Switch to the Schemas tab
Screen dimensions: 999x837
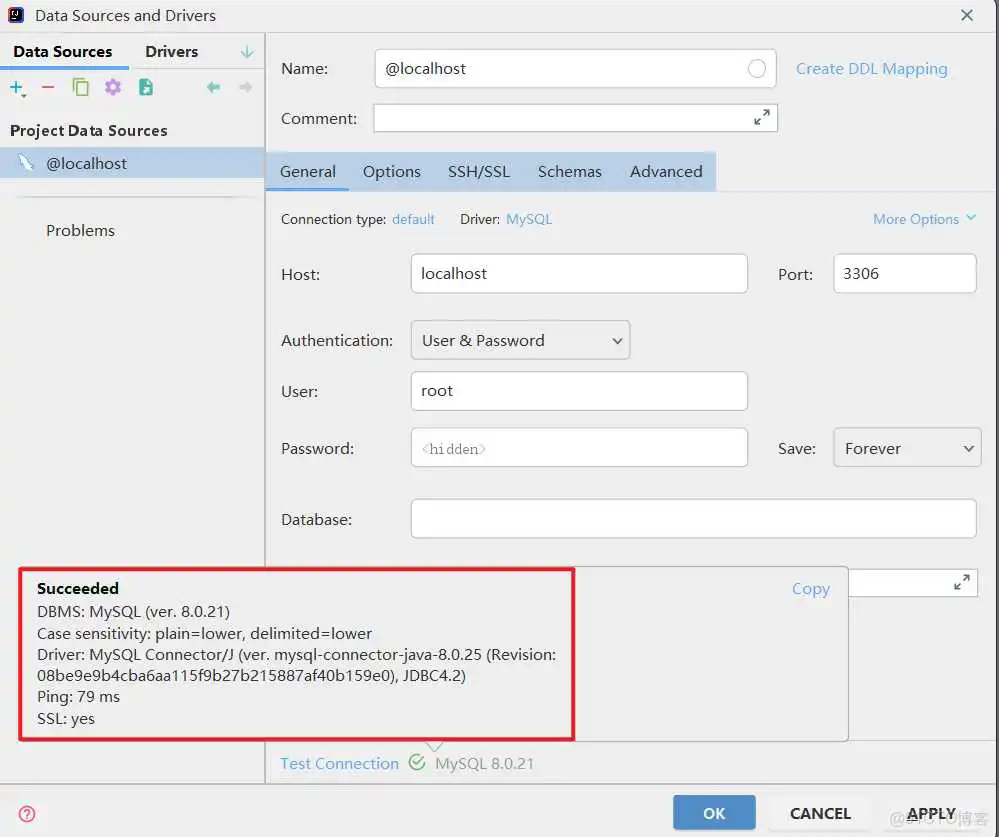tap(569, 171)
